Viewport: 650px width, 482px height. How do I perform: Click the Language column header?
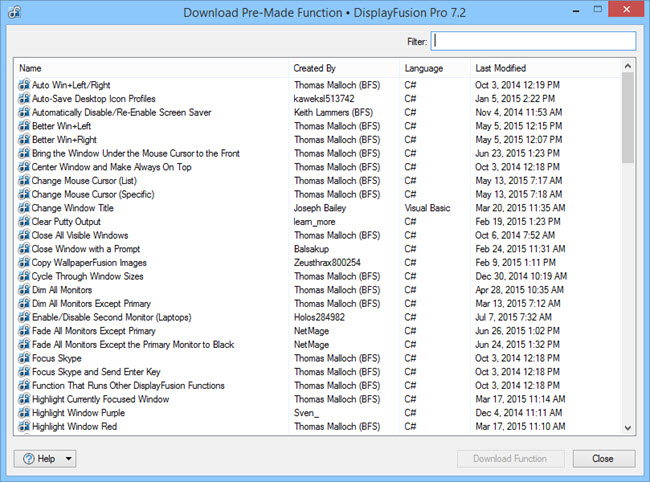coord(435,68)
